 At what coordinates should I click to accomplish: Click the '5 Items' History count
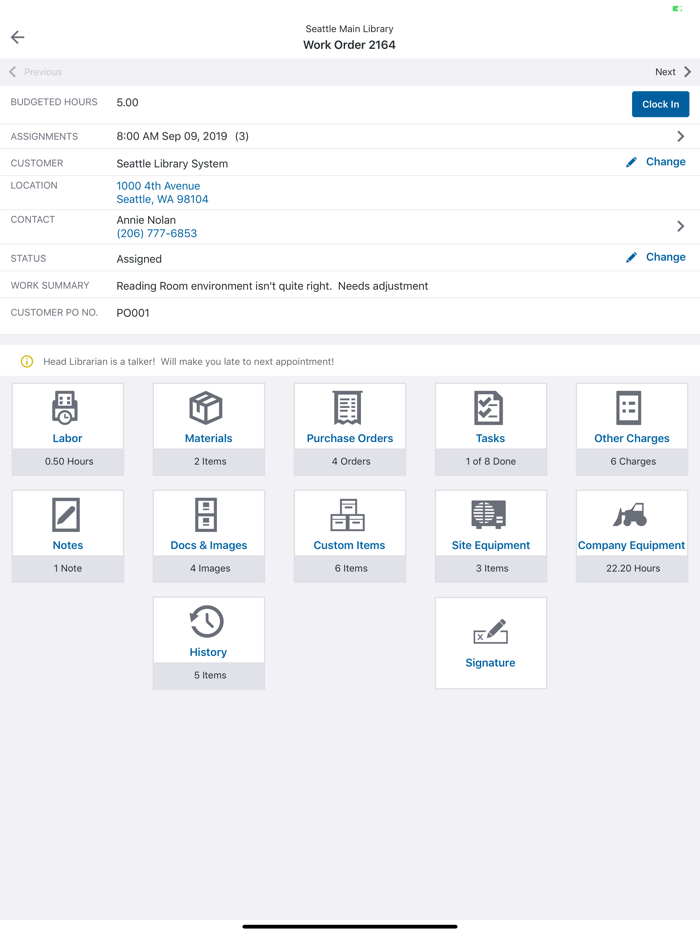coord(210,675)
